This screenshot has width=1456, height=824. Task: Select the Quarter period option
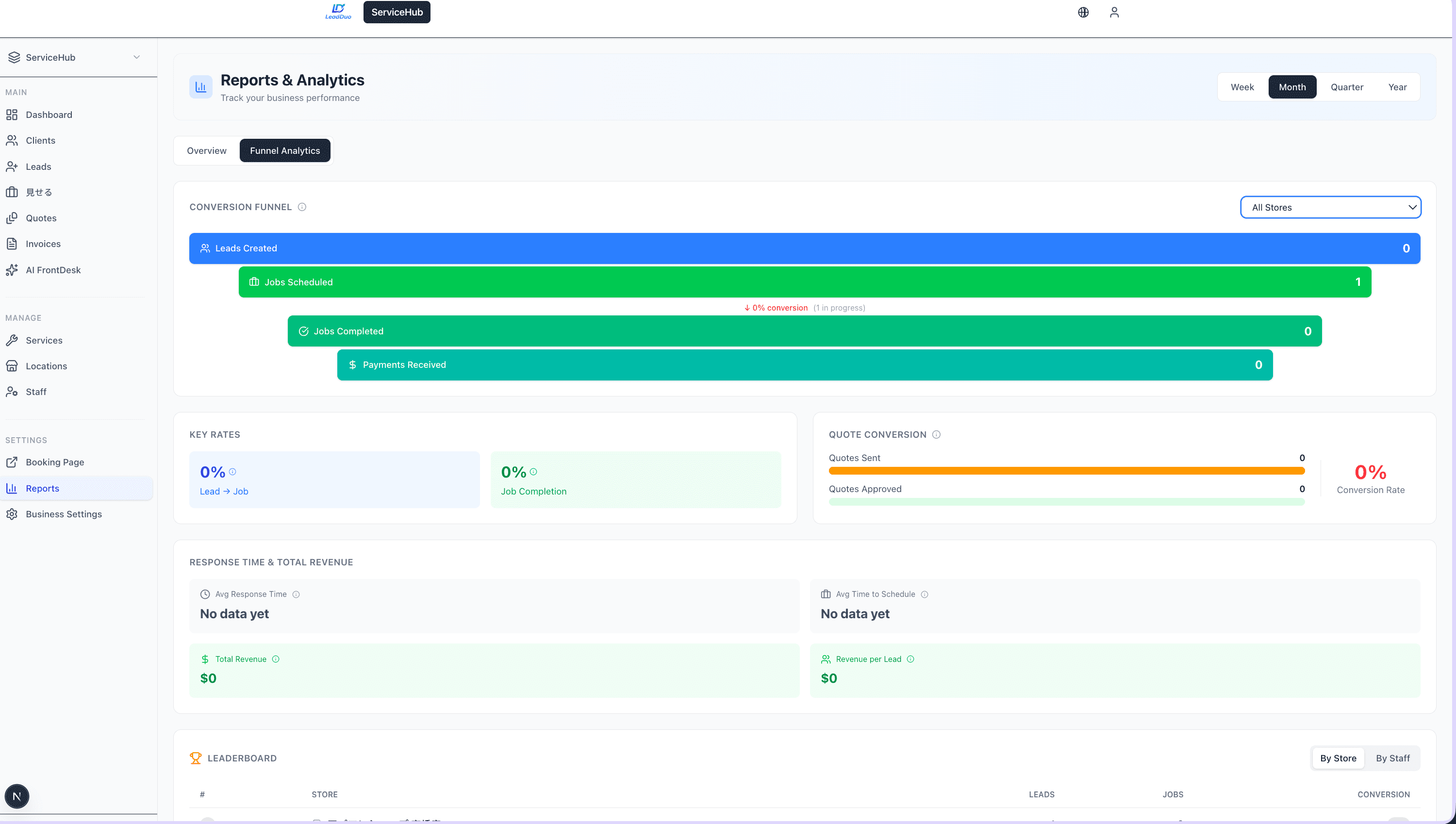point(1347,86)
